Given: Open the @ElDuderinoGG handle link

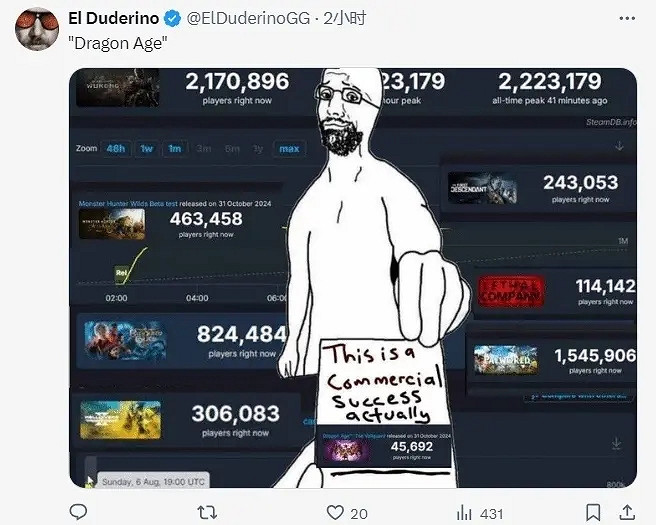Looking at the screenshot, I should 248,18.
